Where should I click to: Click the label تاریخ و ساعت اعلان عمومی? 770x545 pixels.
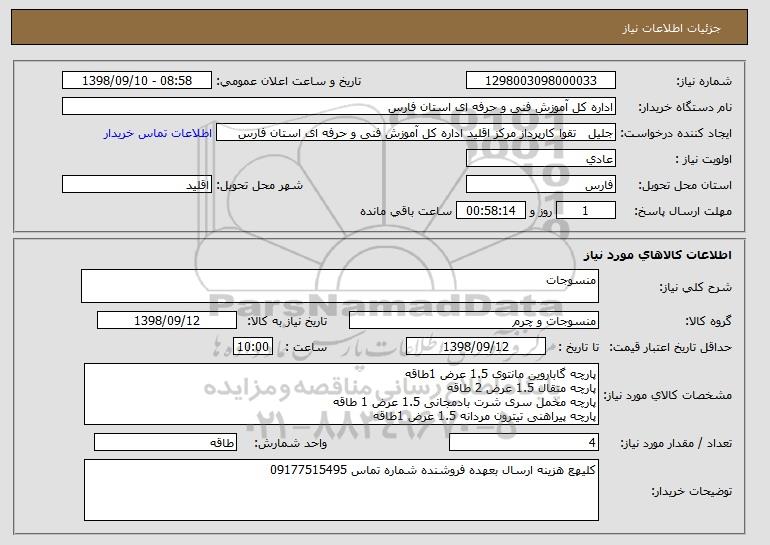point(289,81)
